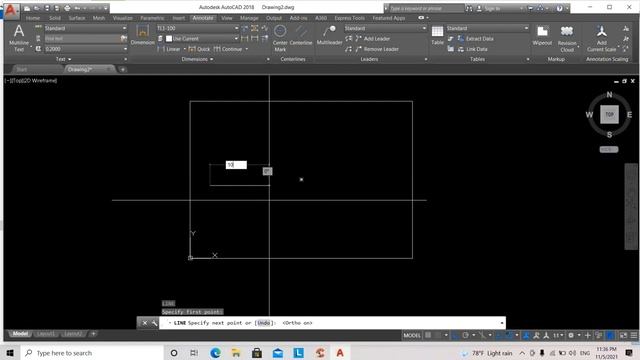This screenshot has width=640, height=360.
Task: Click the Use Current layer color swatch
Action: click(x=169, y=39)
